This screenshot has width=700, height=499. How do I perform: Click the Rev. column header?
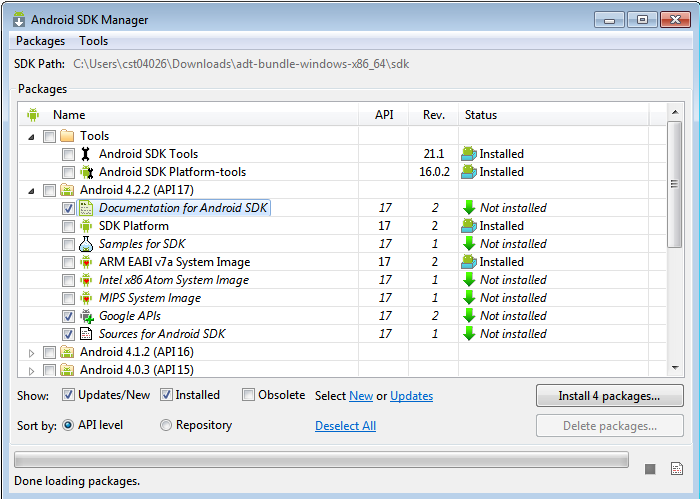(434, 115)
